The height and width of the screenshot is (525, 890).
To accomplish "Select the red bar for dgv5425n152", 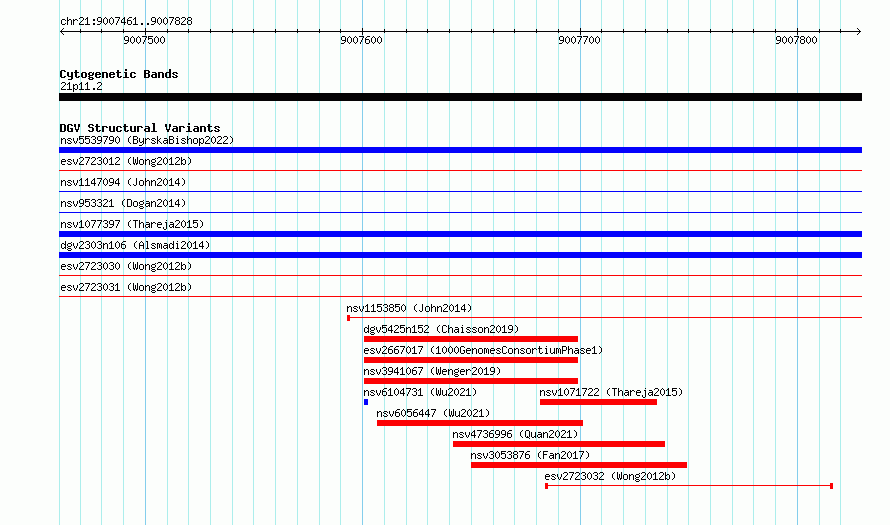I will (471, 339).
